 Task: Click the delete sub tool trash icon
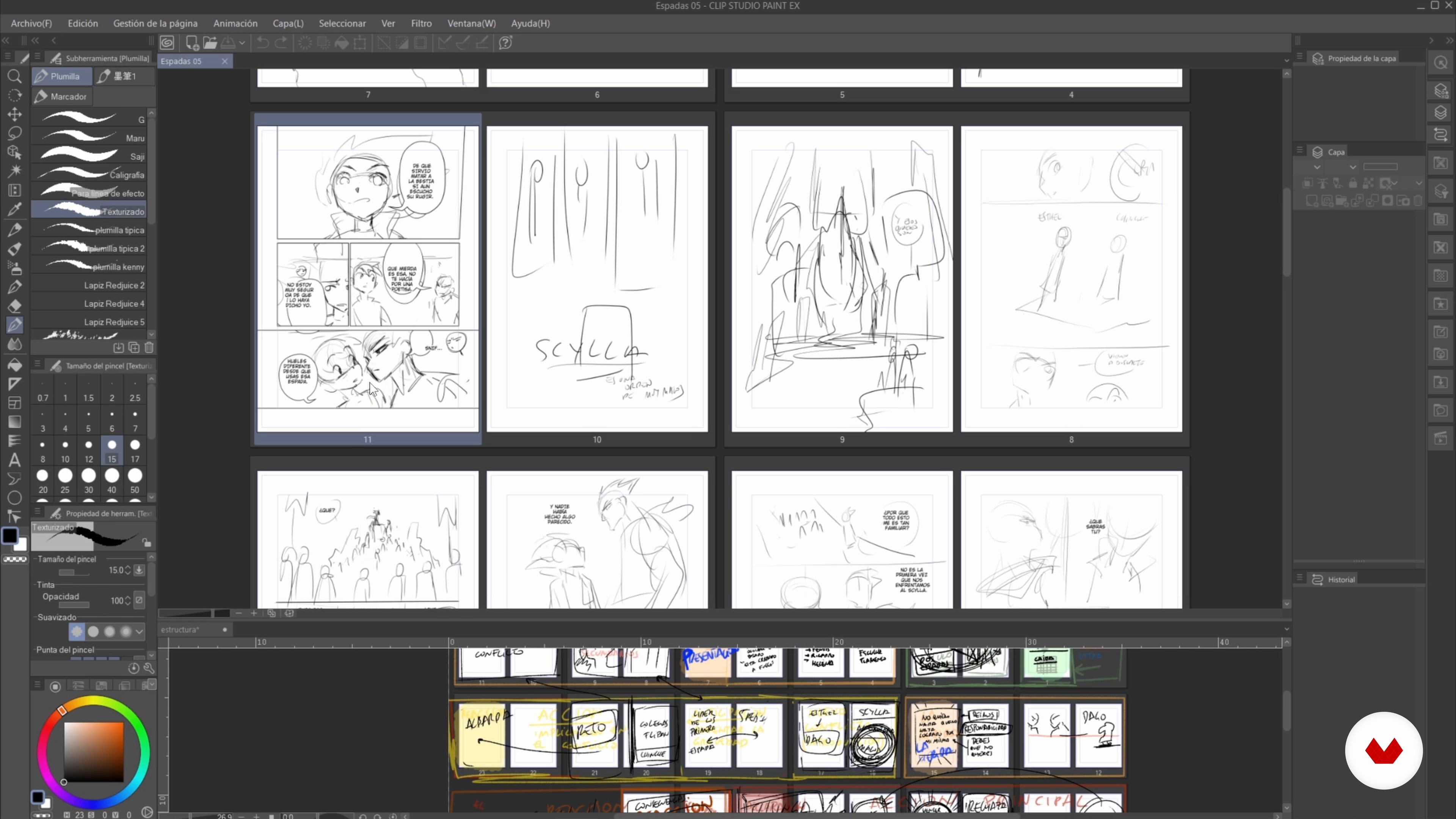pyautogui.click(x=149, y=348)
